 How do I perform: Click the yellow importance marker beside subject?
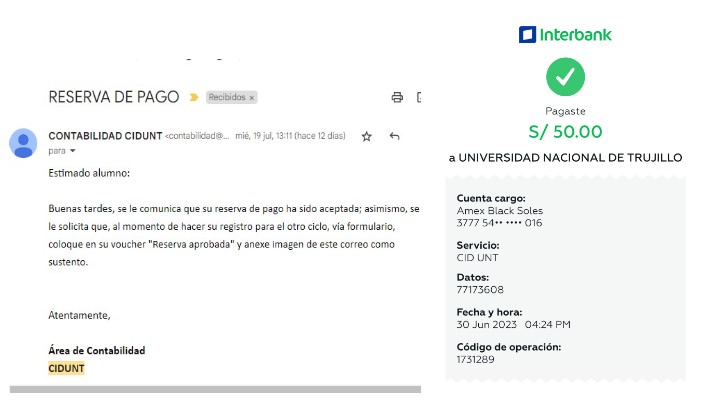tap(193, 97)
